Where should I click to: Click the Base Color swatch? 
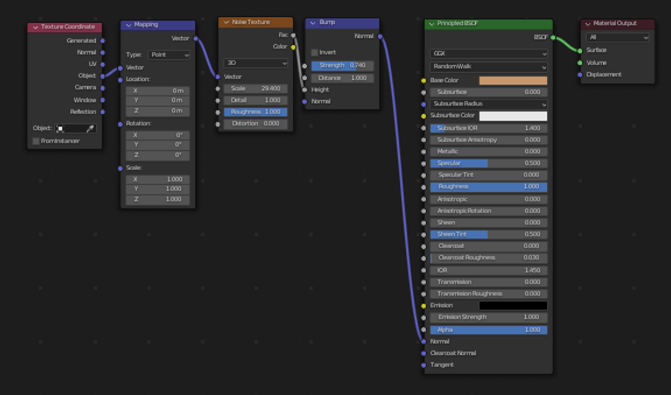513,80
